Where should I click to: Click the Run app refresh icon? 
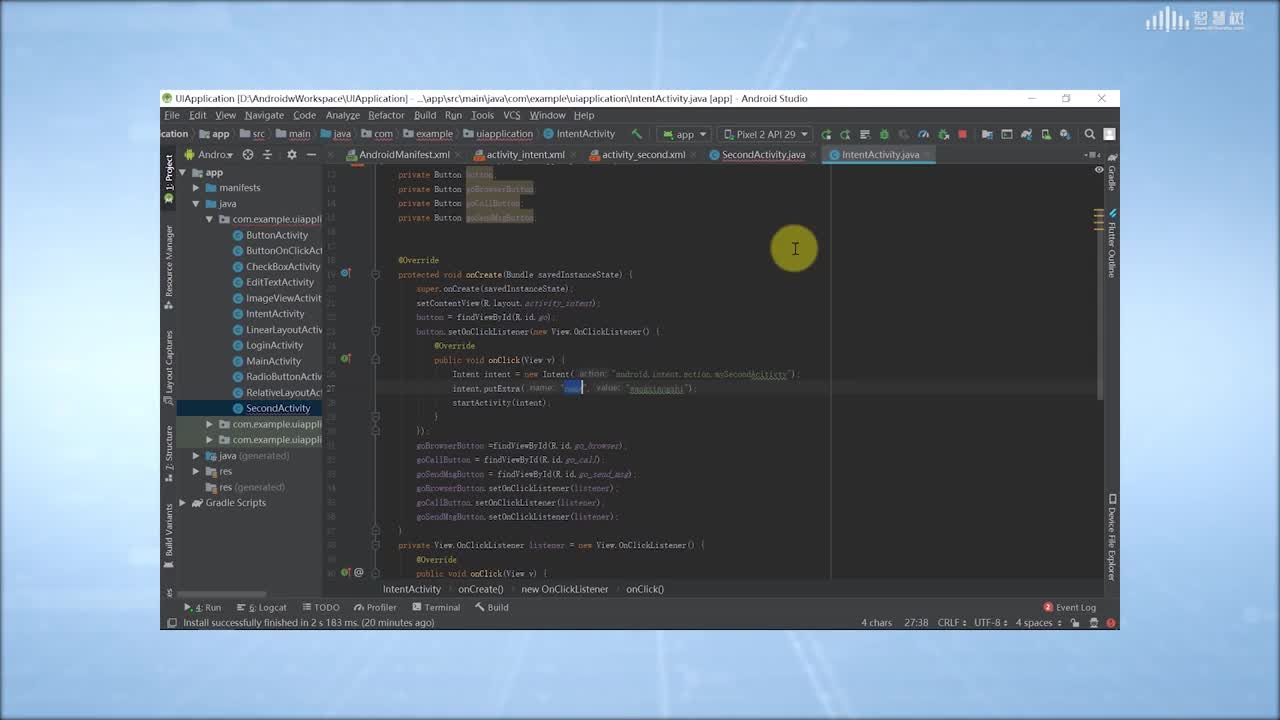[x=826, y=134]
